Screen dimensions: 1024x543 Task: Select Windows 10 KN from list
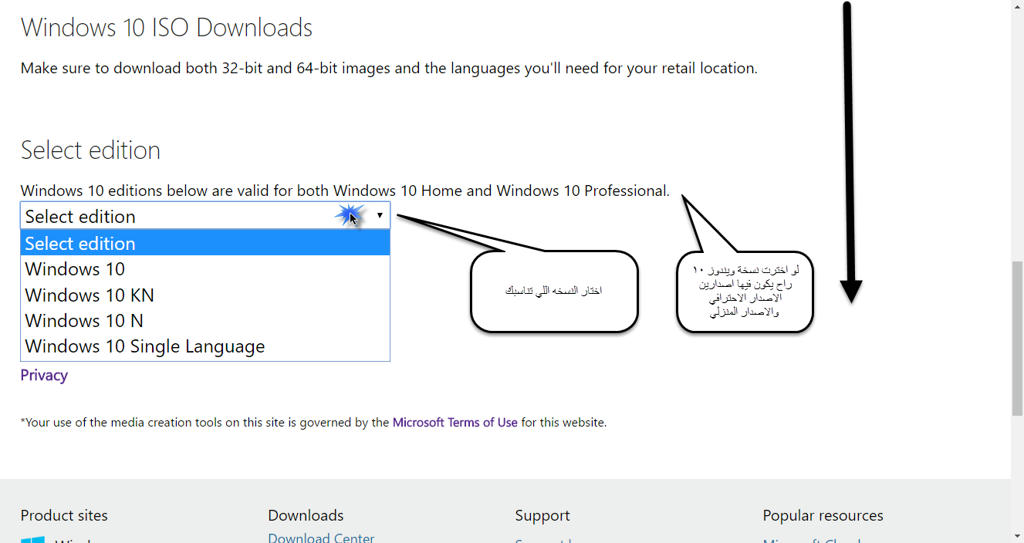point(205,295)
